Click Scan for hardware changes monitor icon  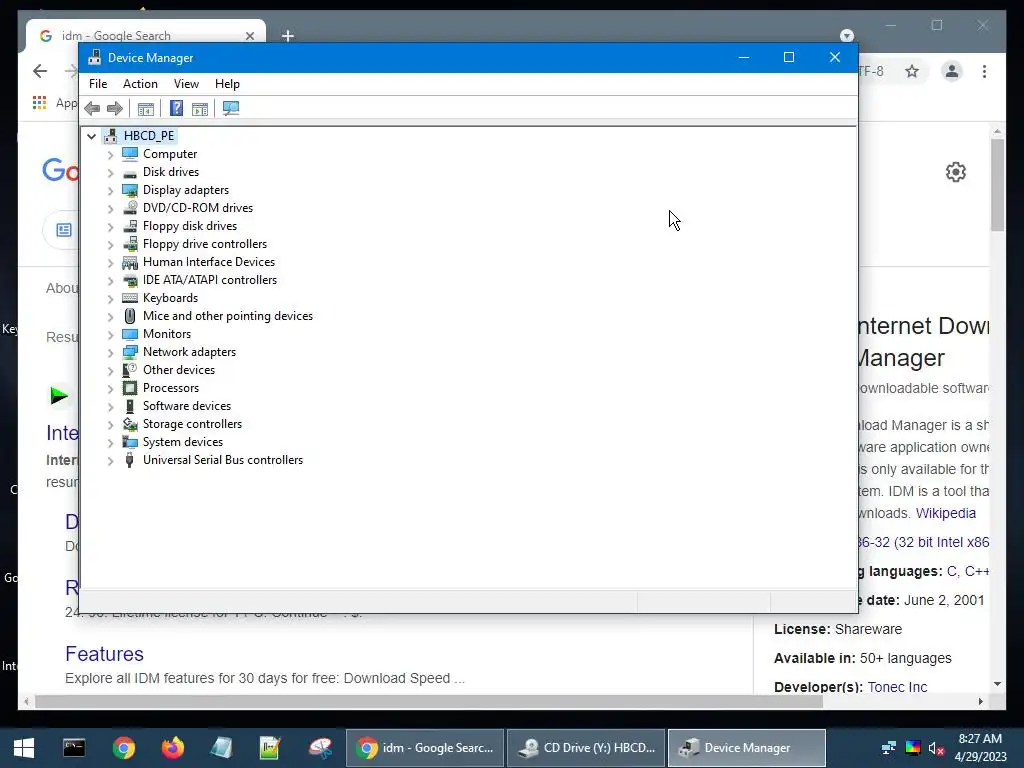[231, 108]
